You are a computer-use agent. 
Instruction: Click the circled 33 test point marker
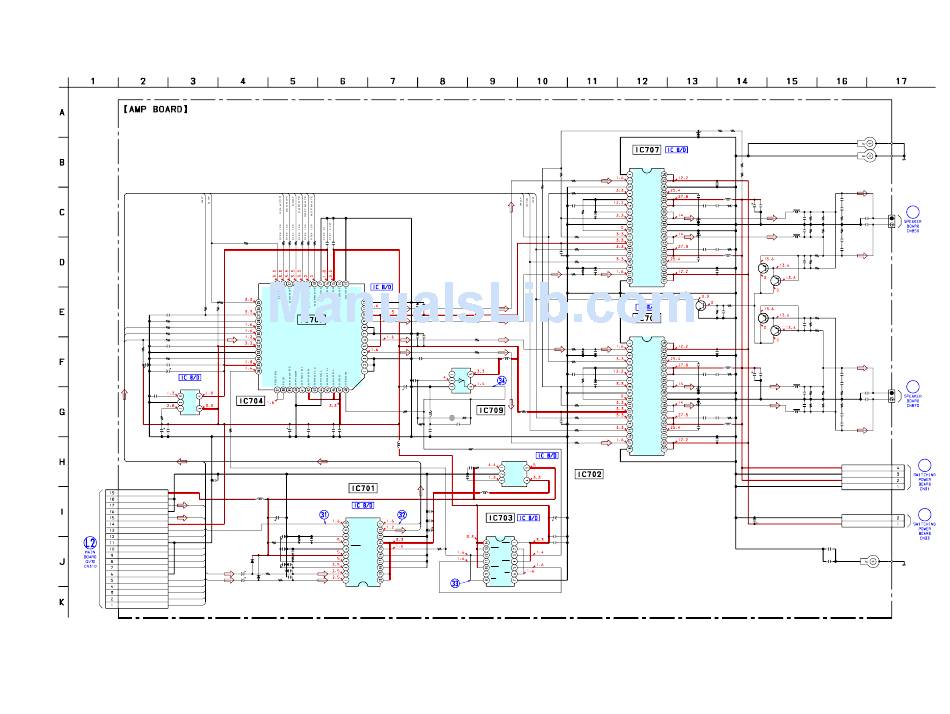pos(455,583)
